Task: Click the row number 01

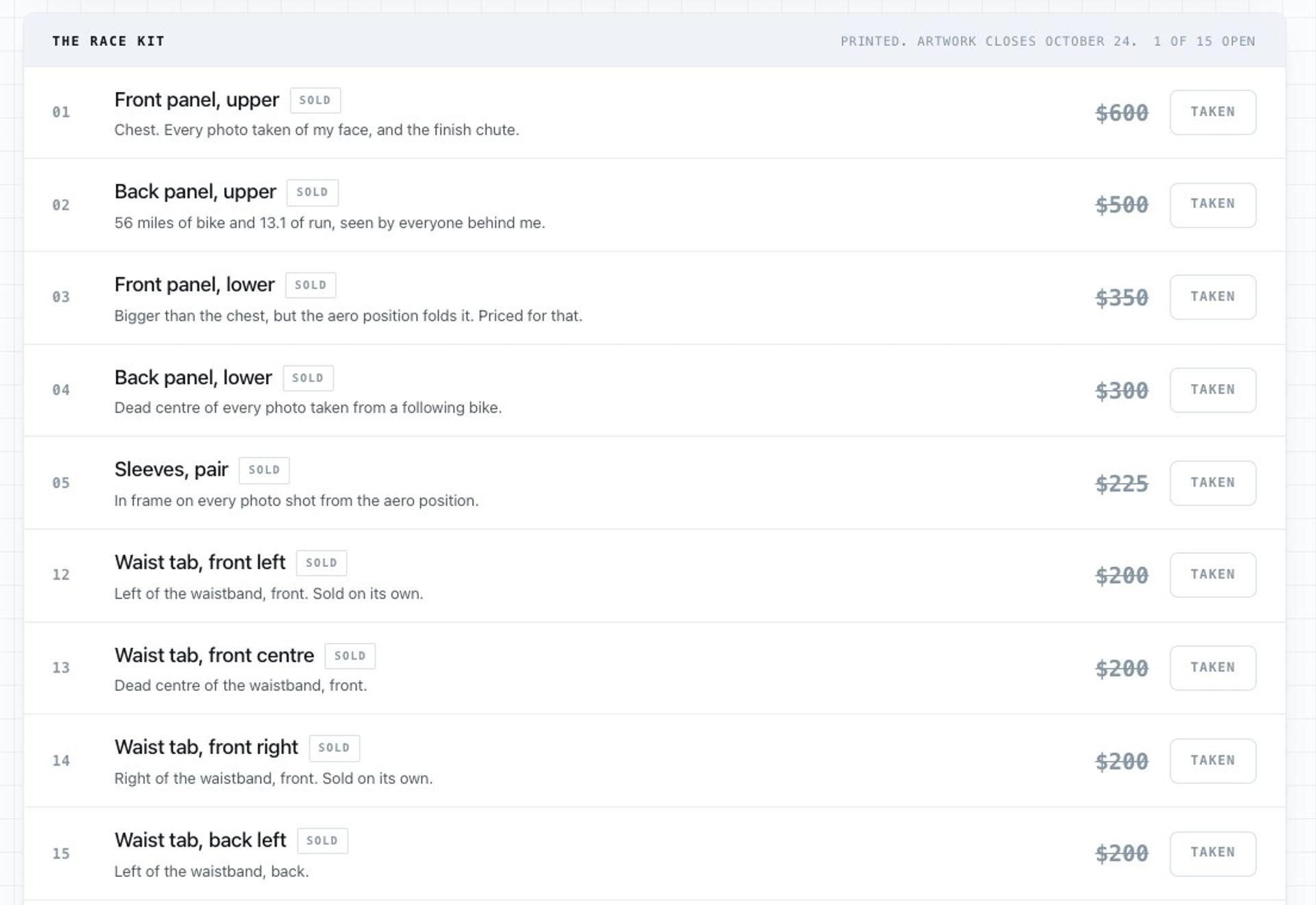Action: tap(61, 112)
